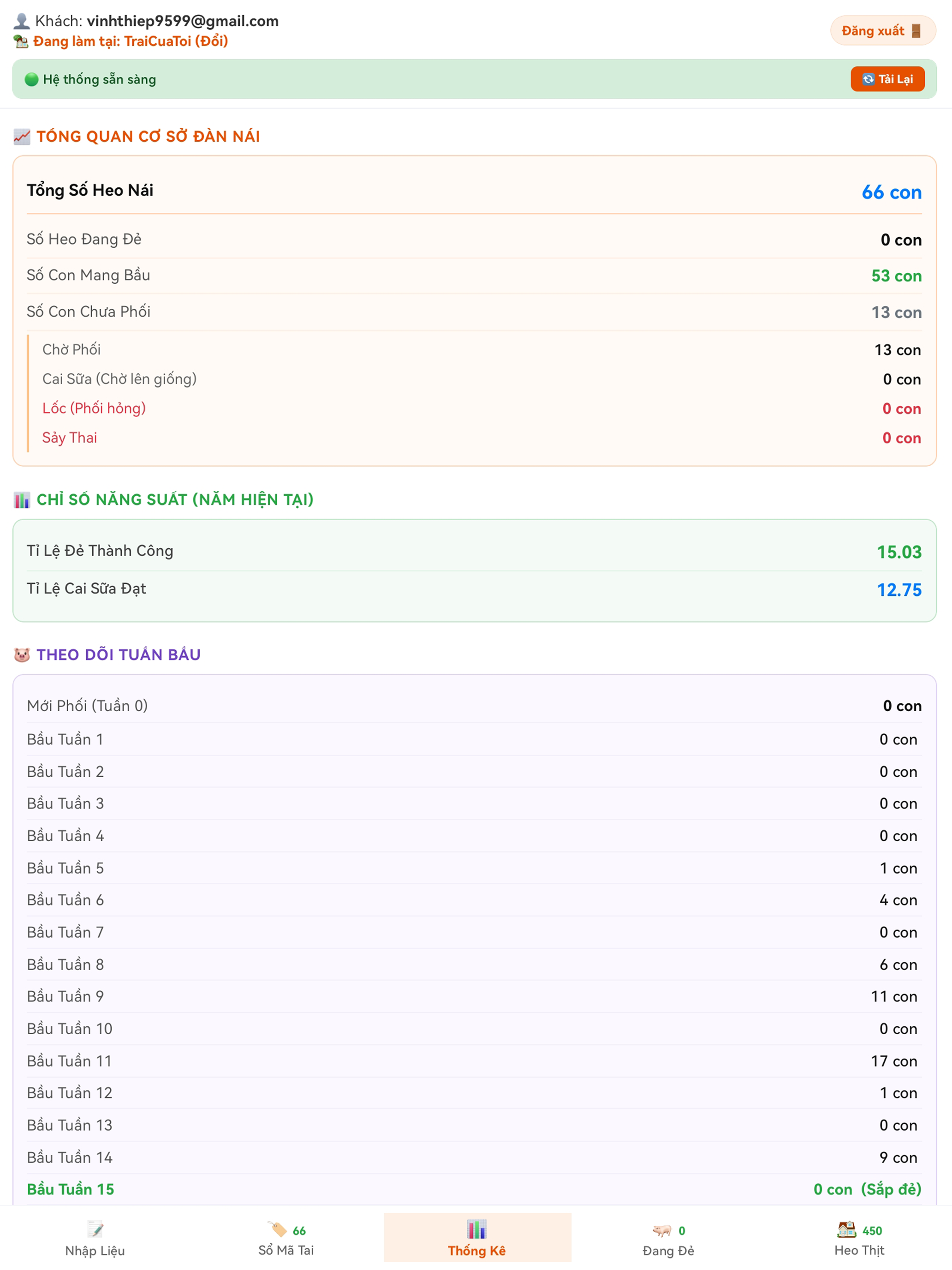The image size is (952, 1270).
Task: Click the 'Bầu Tuần 10' row
Action: (475, 1028)
